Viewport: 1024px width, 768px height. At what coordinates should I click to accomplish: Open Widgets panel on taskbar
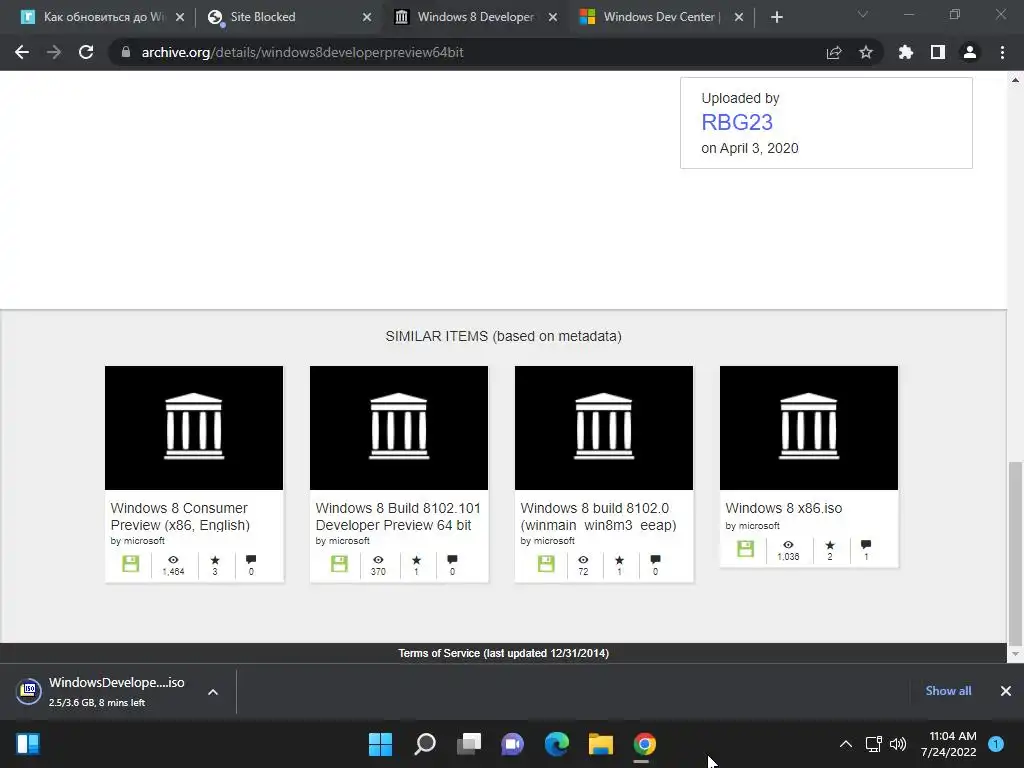(28, 744)
